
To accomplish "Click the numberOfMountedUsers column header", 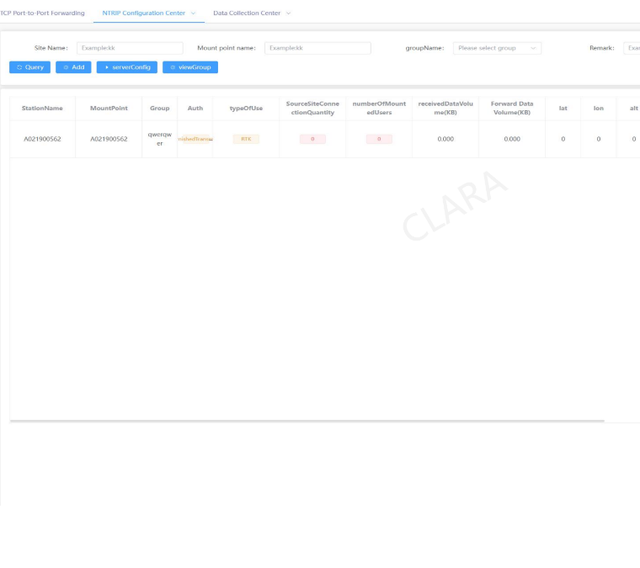I will click(379, 108).
